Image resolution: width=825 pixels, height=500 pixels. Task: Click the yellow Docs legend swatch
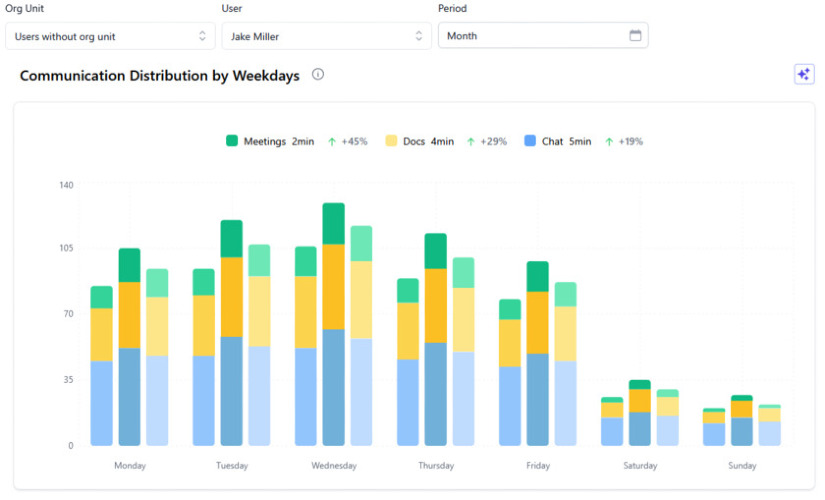391,141
